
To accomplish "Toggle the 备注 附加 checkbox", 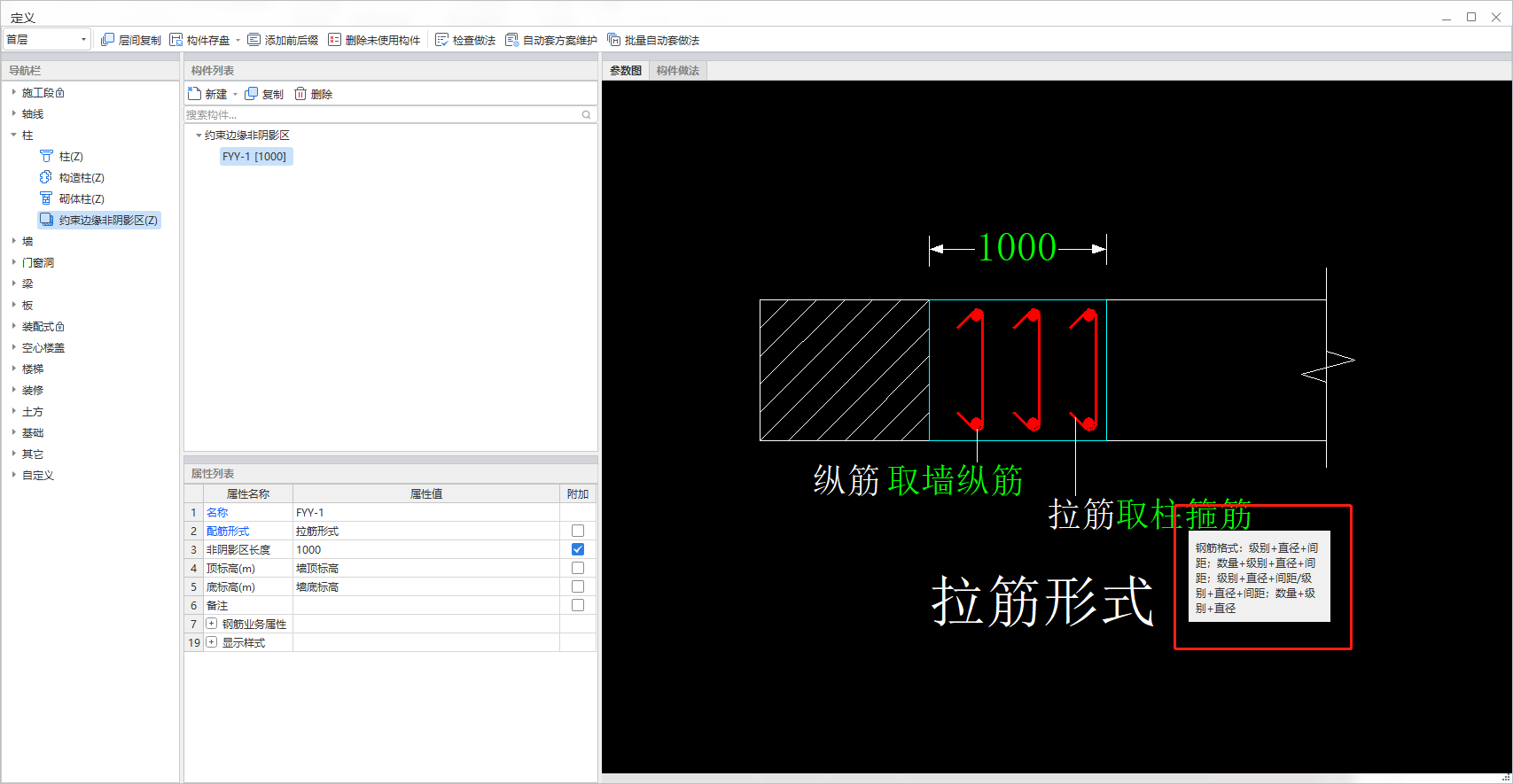I will [578, 605].
